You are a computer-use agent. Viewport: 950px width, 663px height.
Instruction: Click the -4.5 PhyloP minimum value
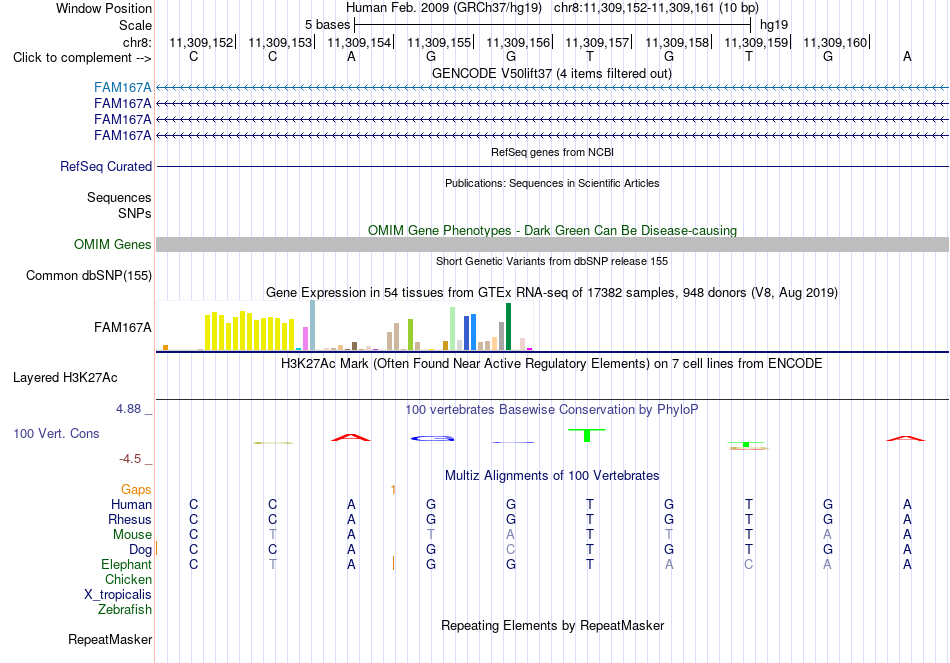(130, 459)
